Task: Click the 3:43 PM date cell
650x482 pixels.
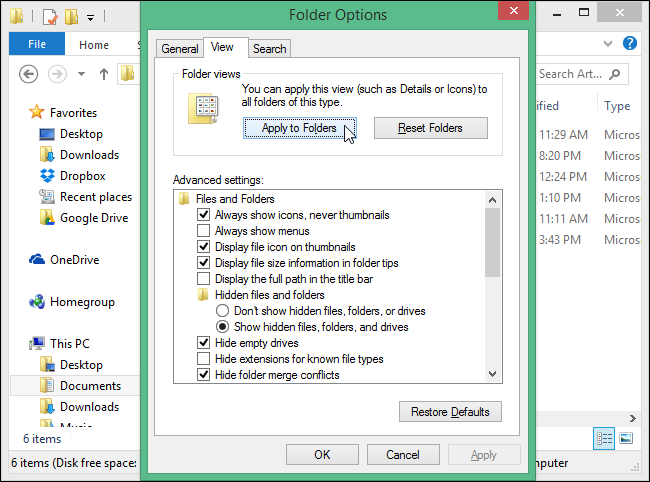Action: [560, 240]
